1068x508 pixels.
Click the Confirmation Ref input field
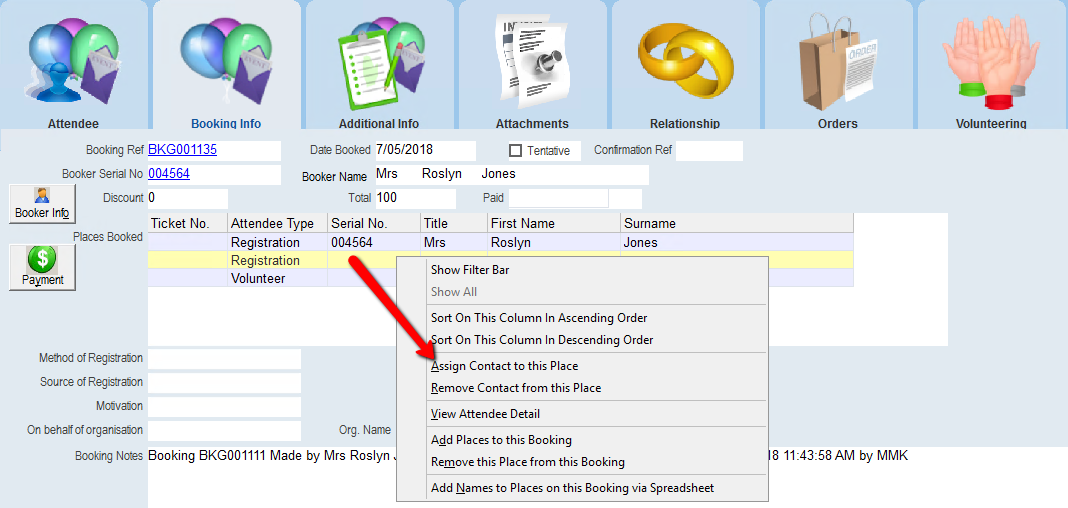pyautogui.click(x=709, y=151)
